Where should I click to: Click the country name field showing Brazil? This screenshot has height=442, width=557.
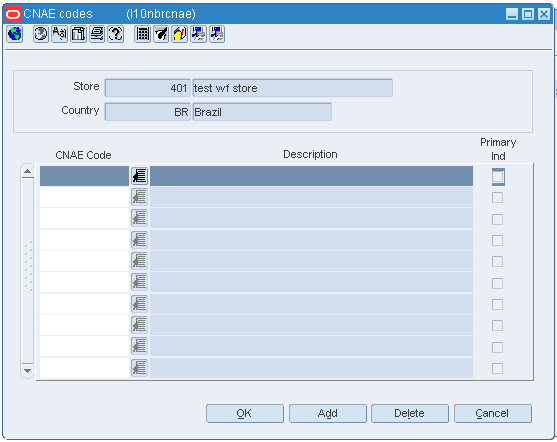(x=262, y=112)
